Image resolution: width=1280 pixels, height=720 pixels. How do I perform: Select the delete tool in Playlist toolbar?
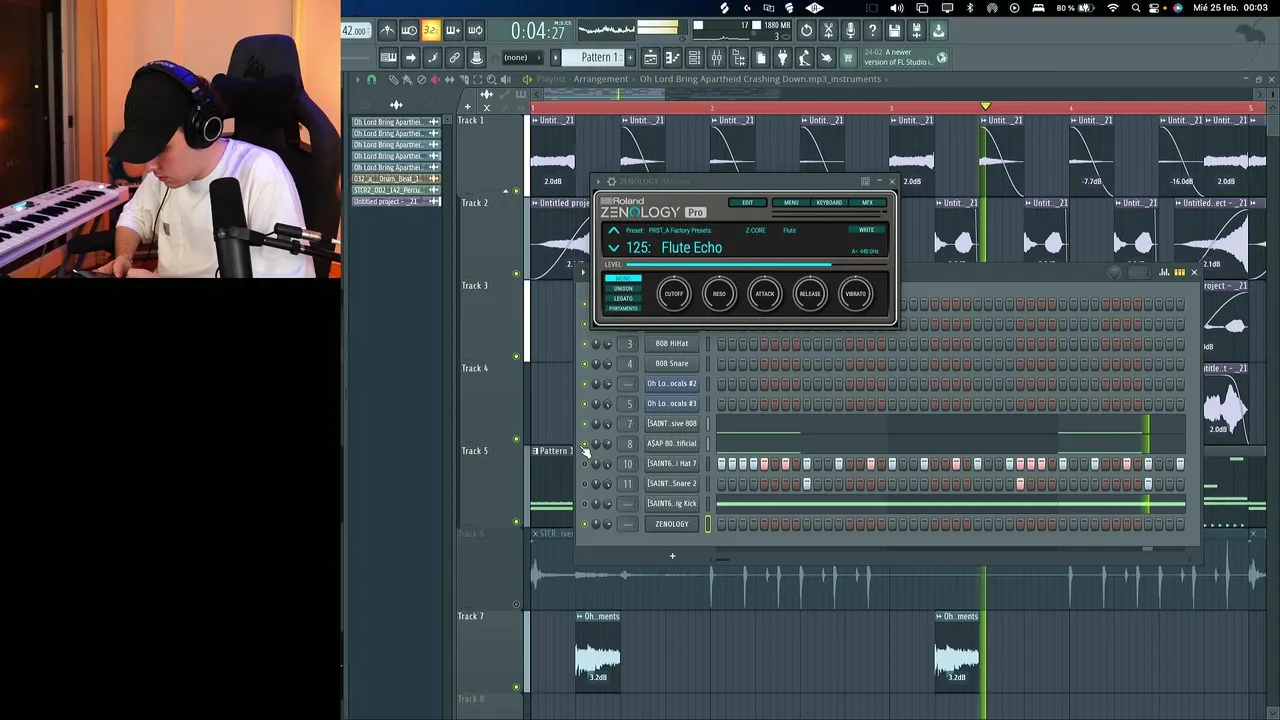(x=420, y=79)
